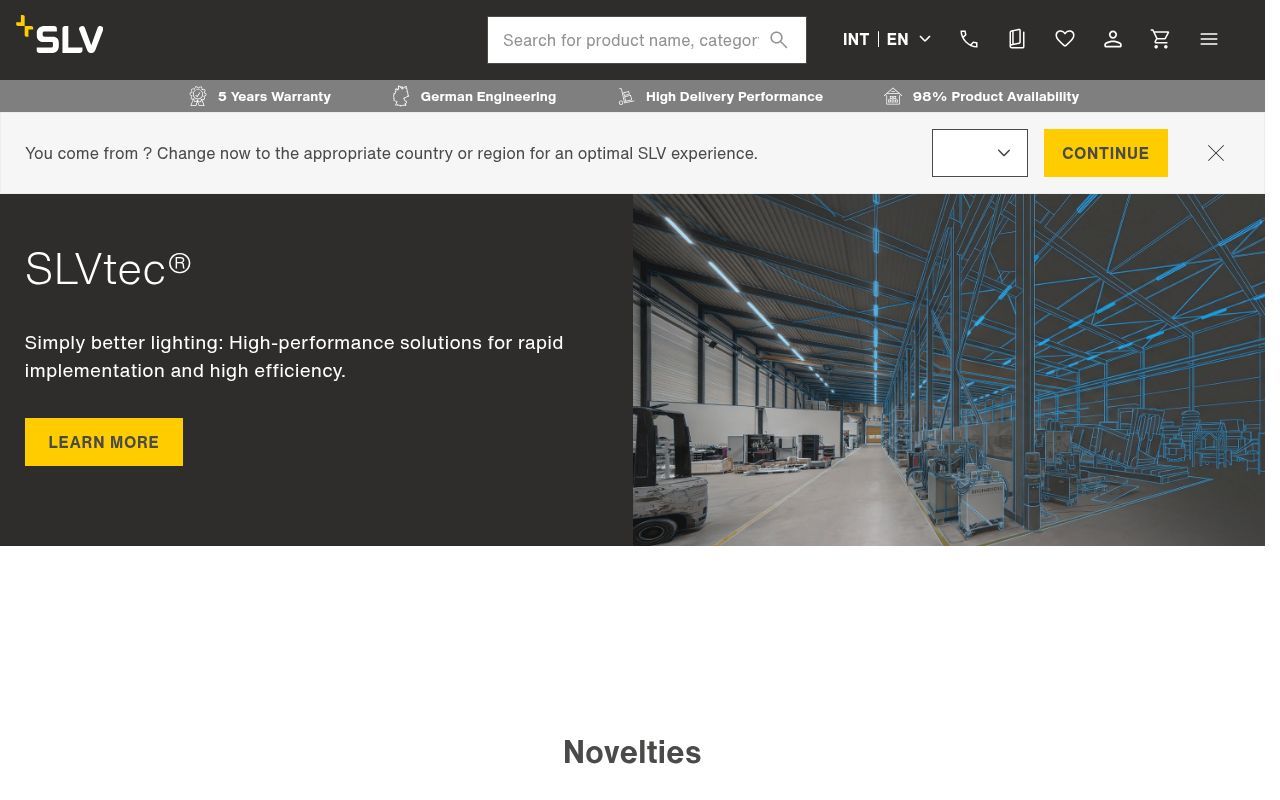Open the hamburger menu

click(1209, 39)
